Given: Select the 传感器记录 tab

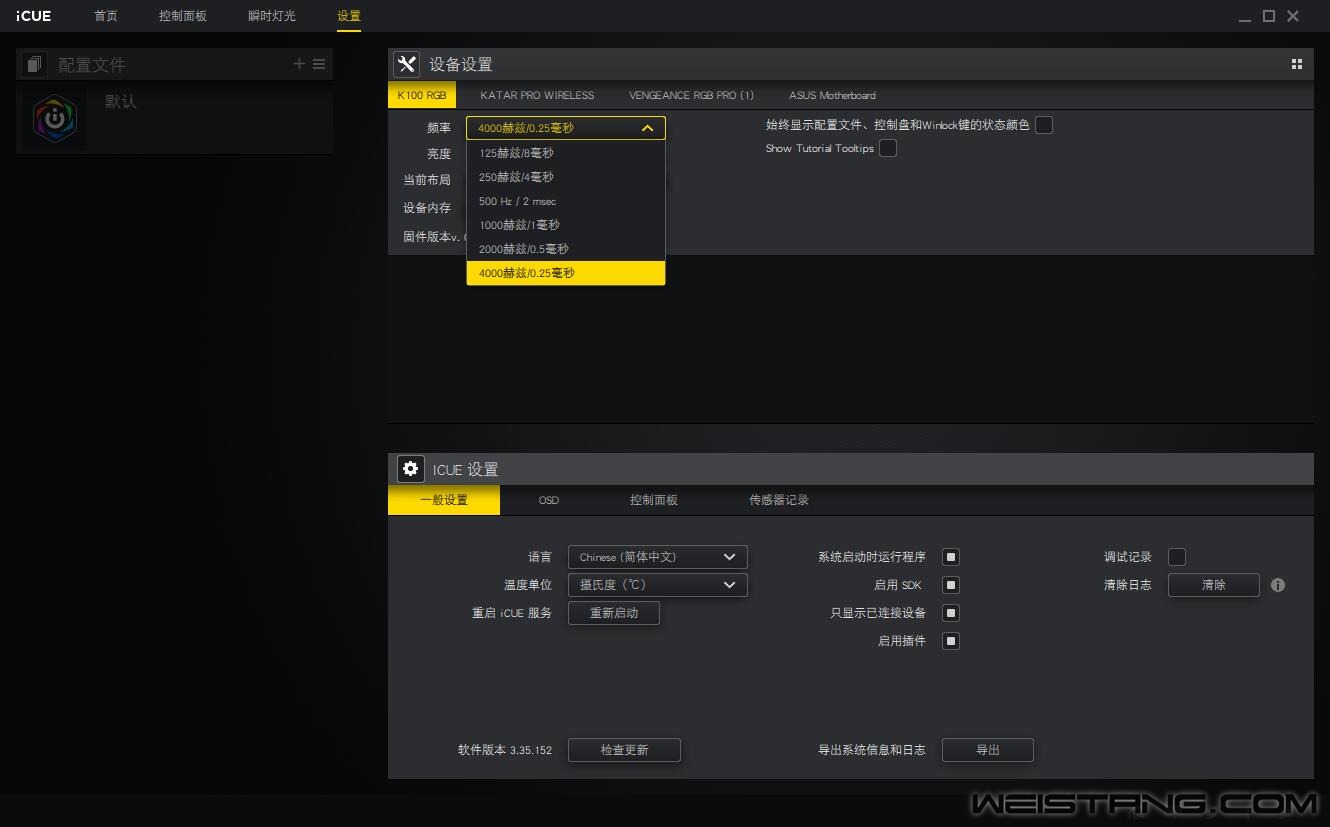Looking at the screenshot, I should [x=779, y=500].
